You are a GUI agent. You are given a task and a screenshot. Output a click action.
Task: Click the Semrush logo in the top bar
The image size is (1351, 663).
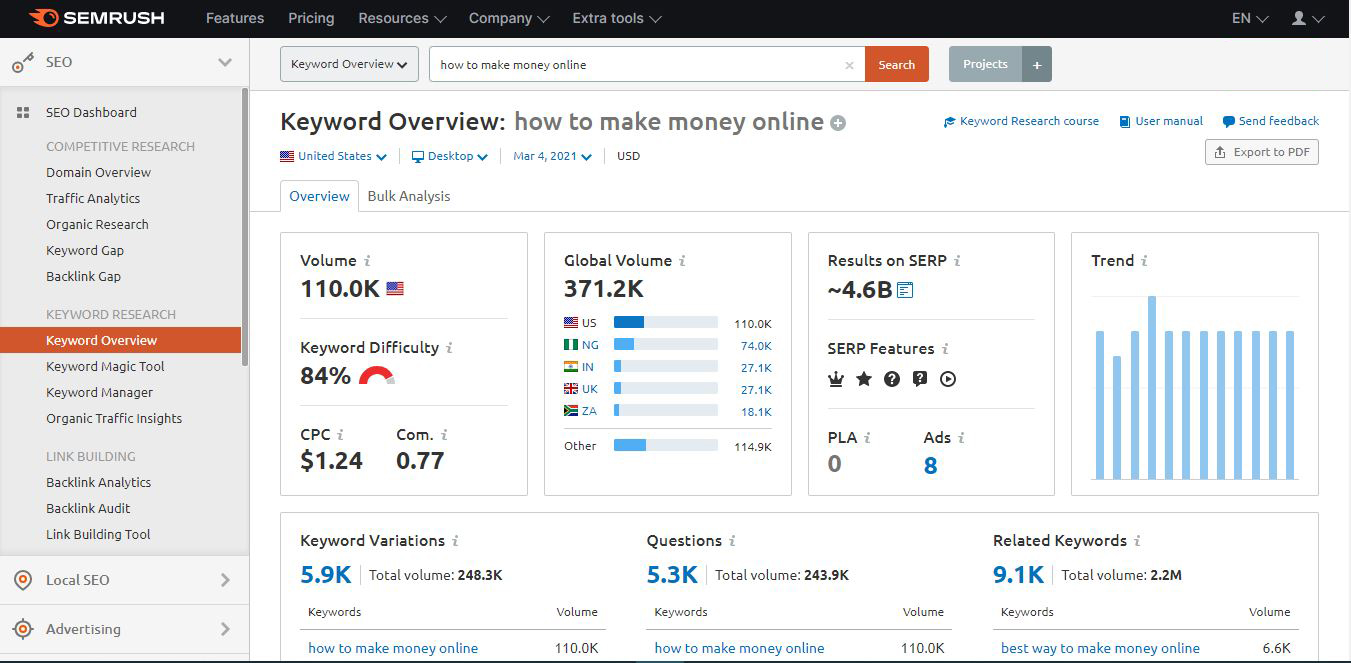click(95, 17)
